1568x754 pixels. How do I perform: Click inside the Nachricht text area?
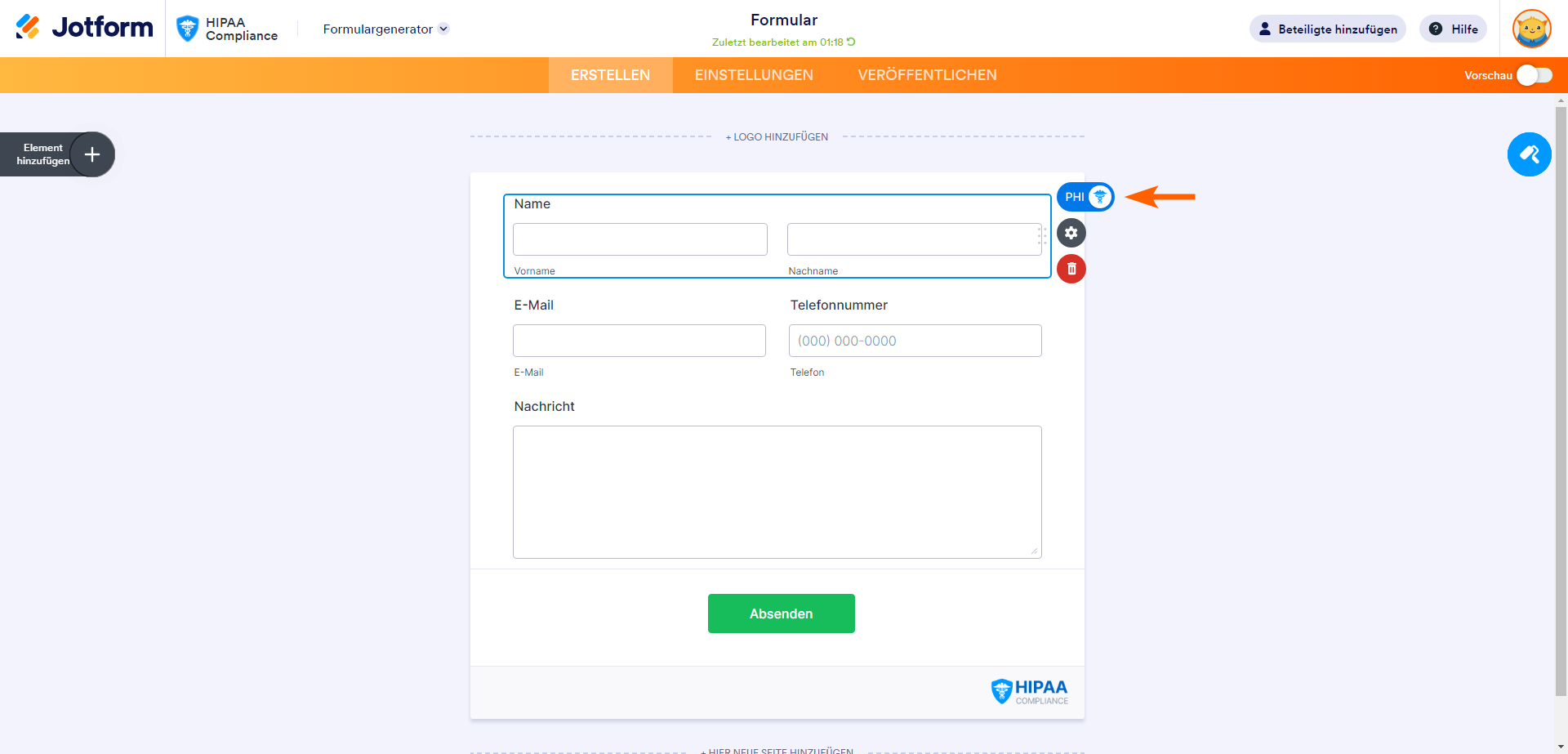(x=777, y=492)
